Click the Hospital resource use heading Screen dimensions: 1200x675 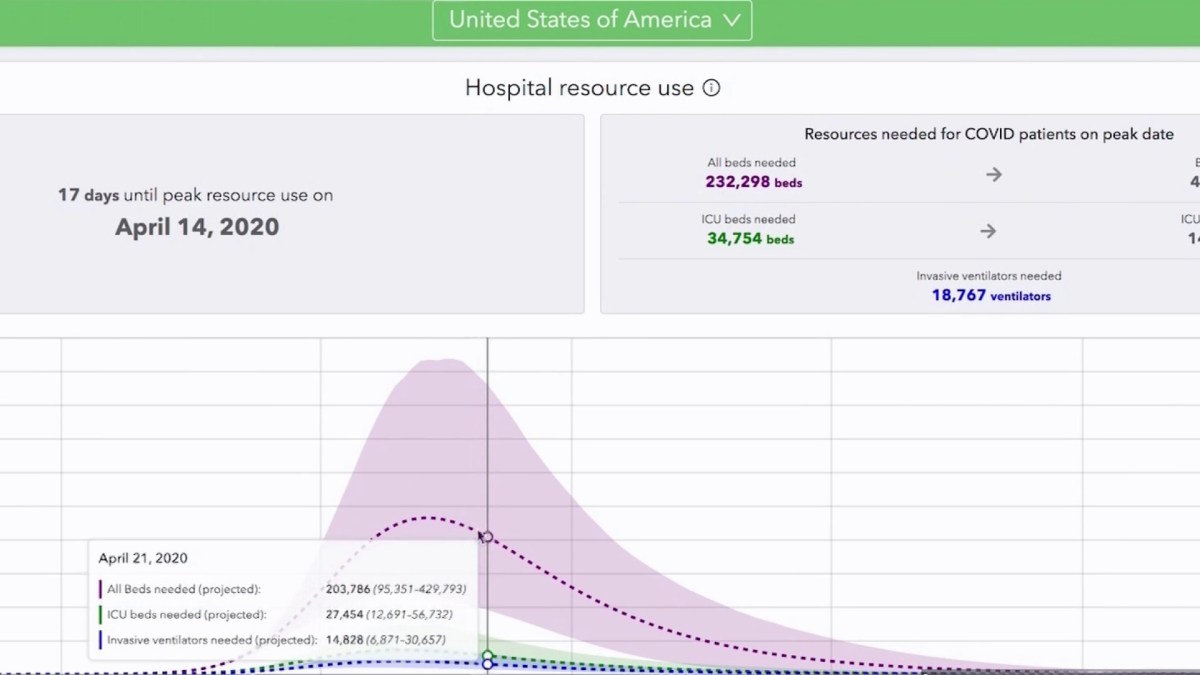[x=579, y=88]
